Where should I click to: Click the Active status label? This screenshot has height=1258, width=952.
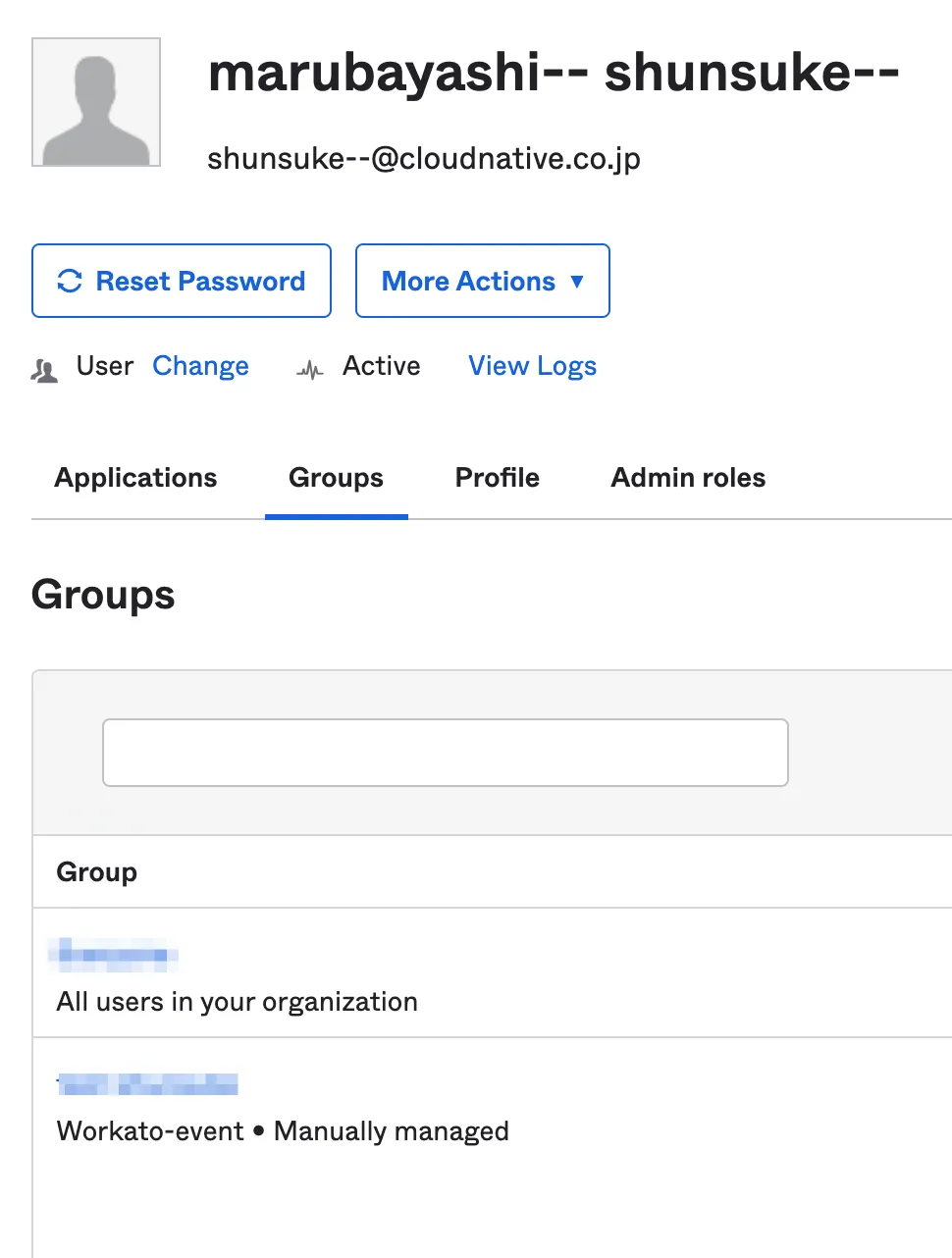[381, 366]
